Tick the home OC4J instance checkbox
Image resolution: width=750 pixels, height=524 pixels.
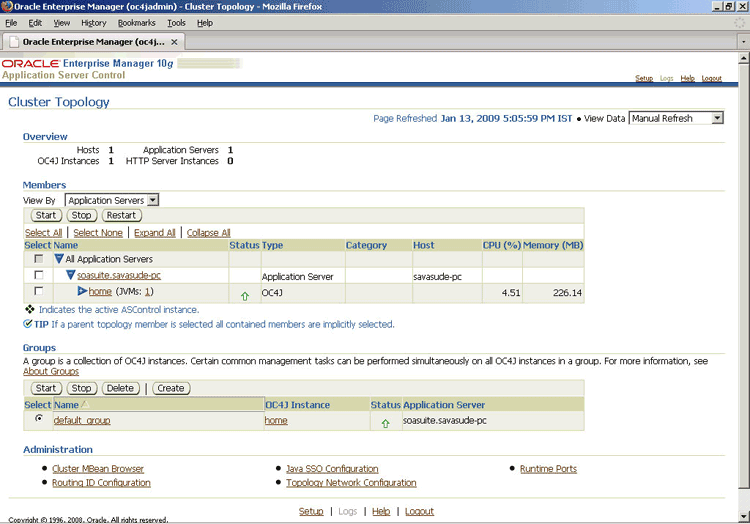39,291
